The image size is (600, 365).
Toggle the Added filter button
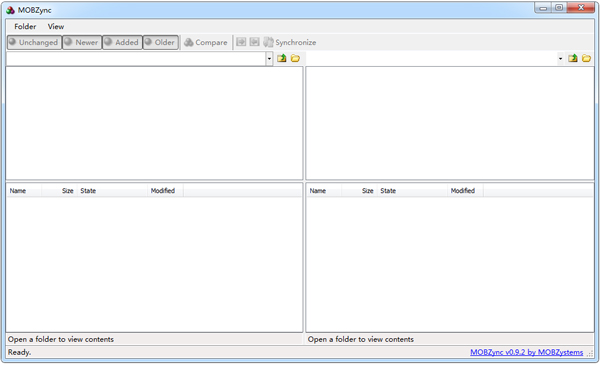point(122,42)
